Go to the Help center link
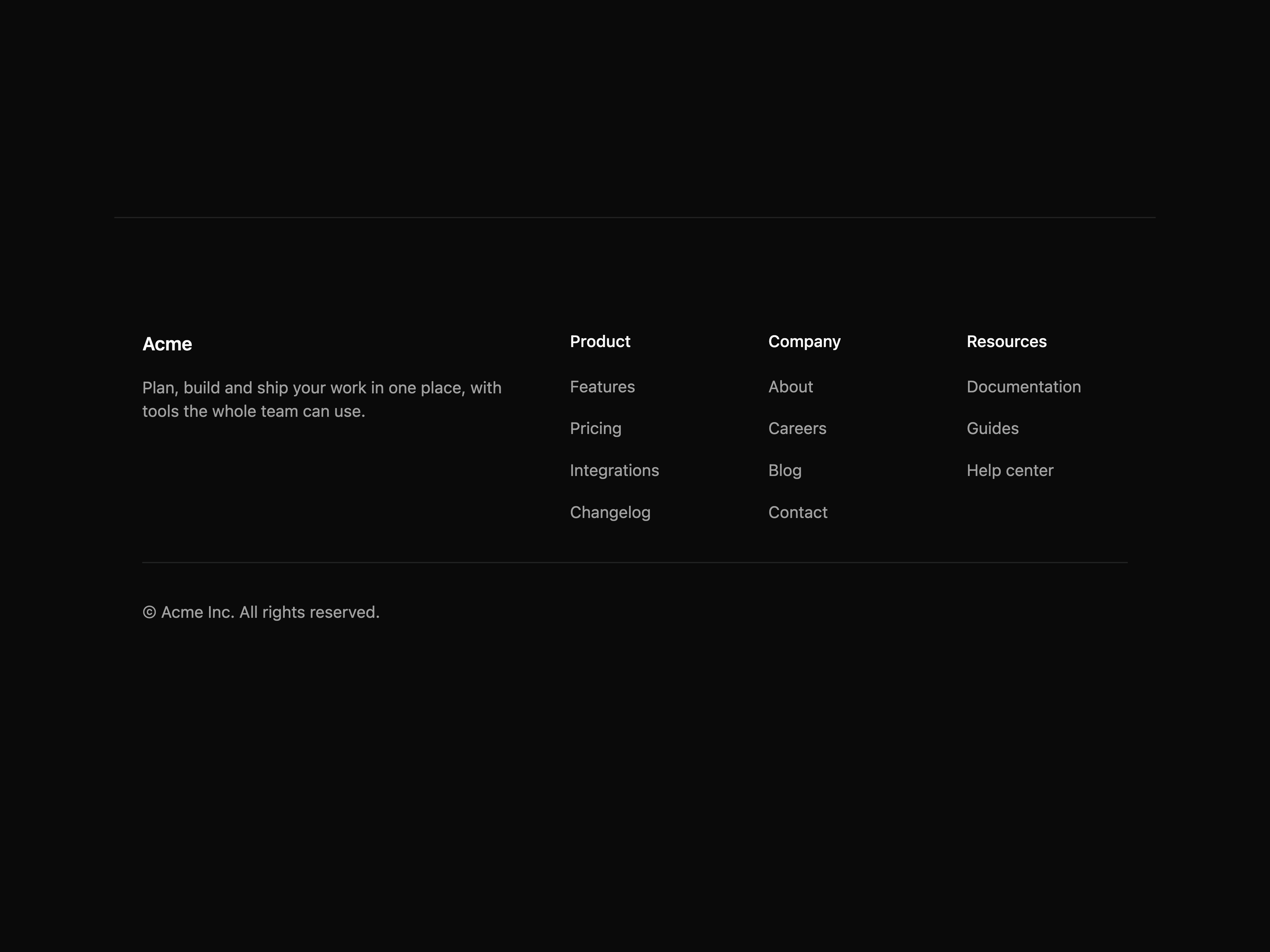The width and height of the screenshot is (1270, 952). pos(1010,471)
